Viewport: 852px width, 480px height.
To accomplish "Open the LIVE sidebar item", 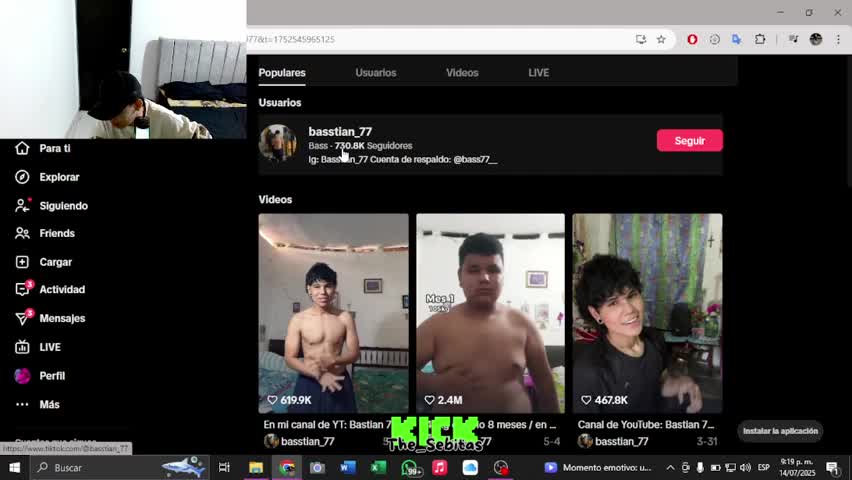I will coord(38,347).
